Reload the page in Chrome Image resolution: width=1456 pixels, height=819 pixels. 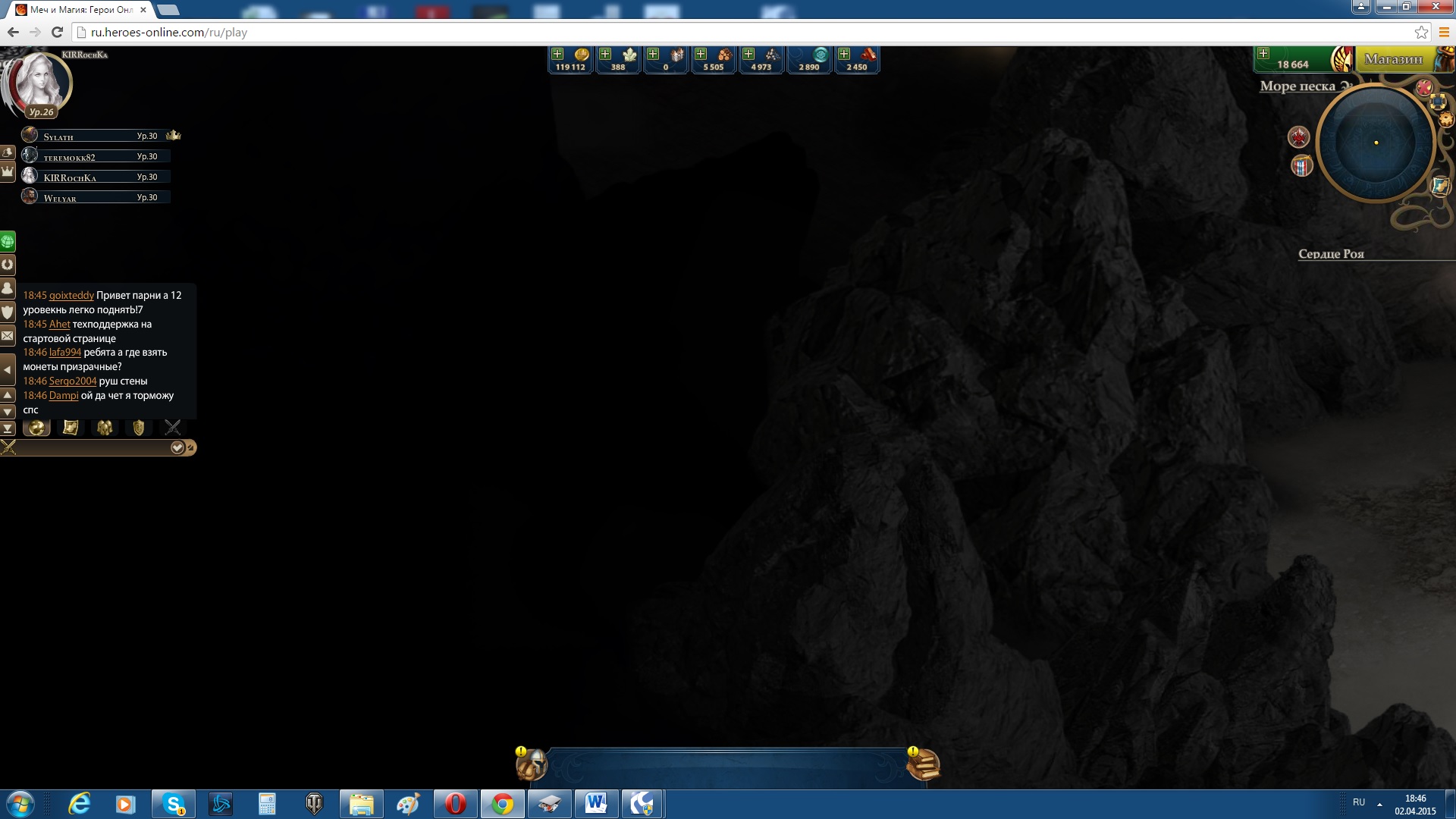click(x=57, y=32)
